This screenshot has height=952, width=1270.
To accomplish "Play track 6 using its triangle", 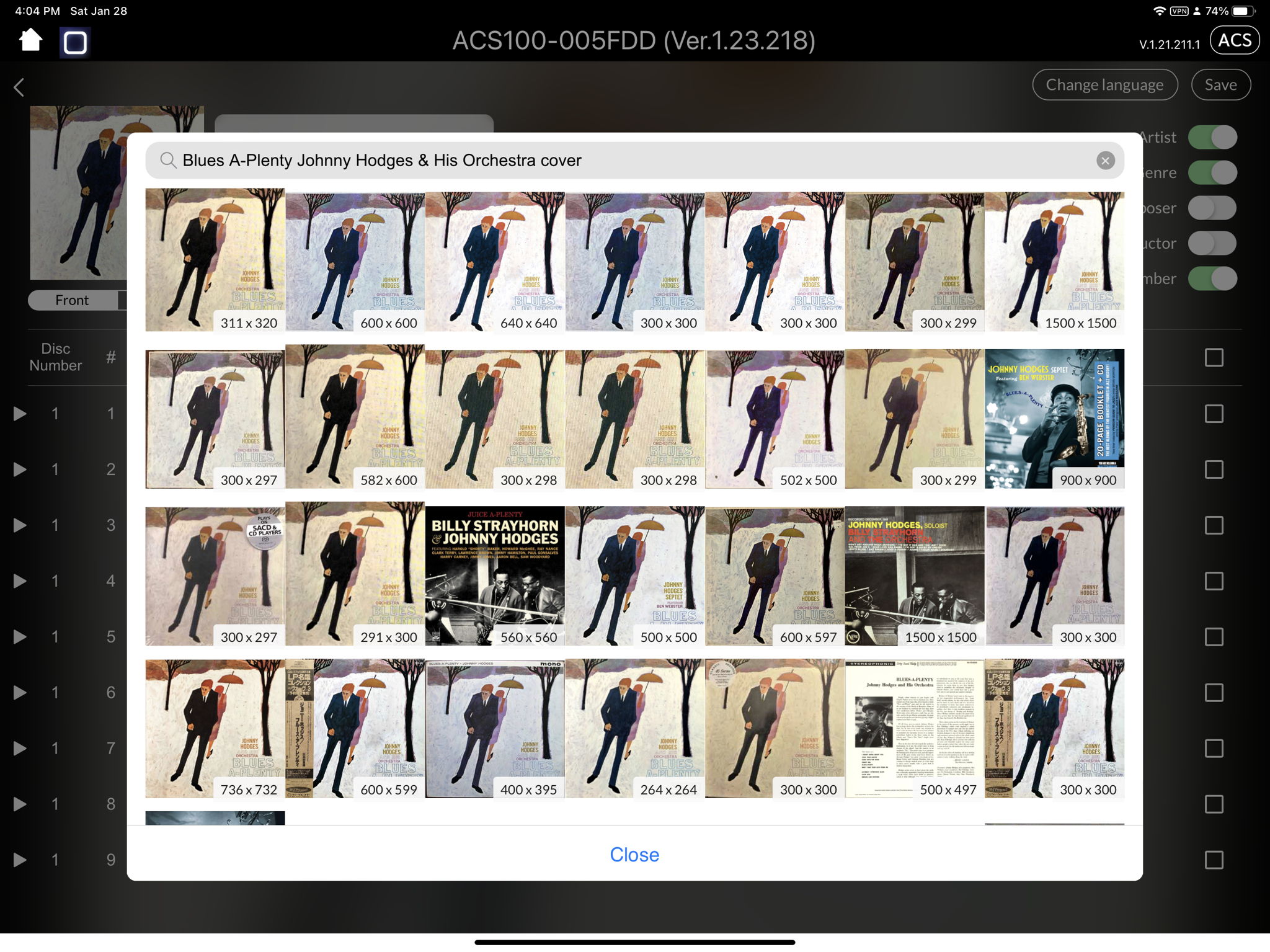I will [20, 693].
